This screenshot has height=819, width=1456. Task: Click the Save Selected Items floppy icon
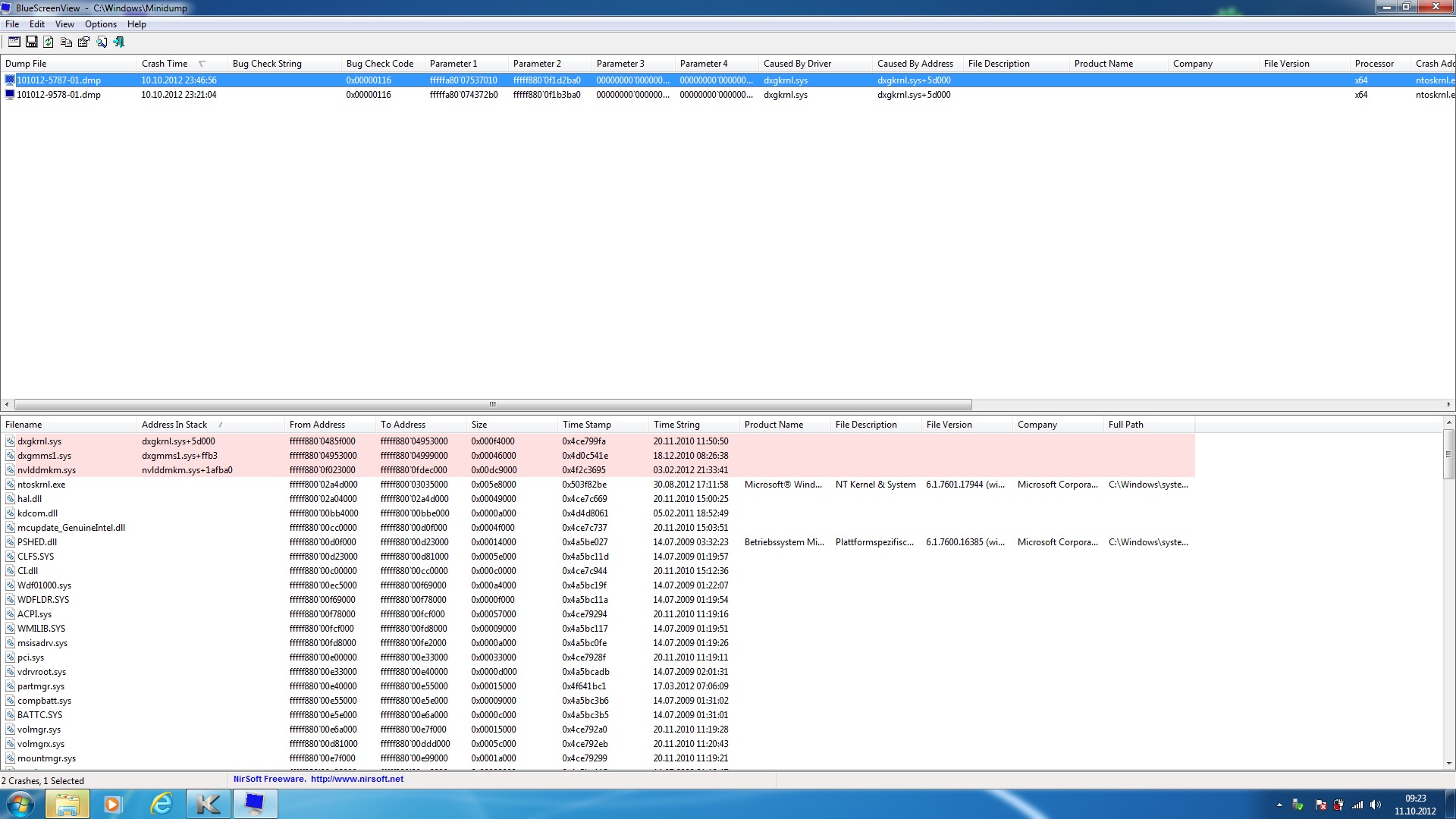pos(31,42)
